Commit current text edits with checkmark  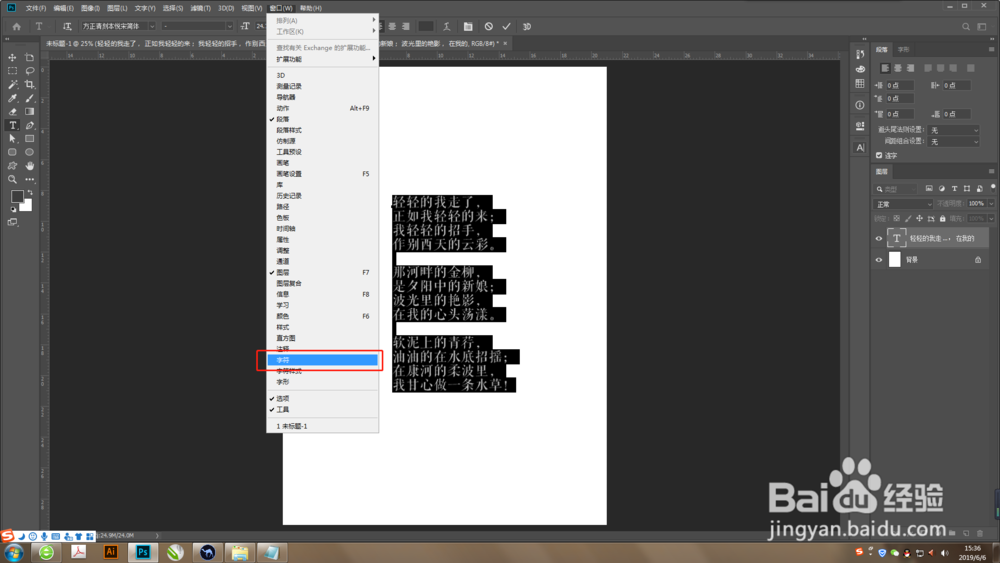coord(506,26)
